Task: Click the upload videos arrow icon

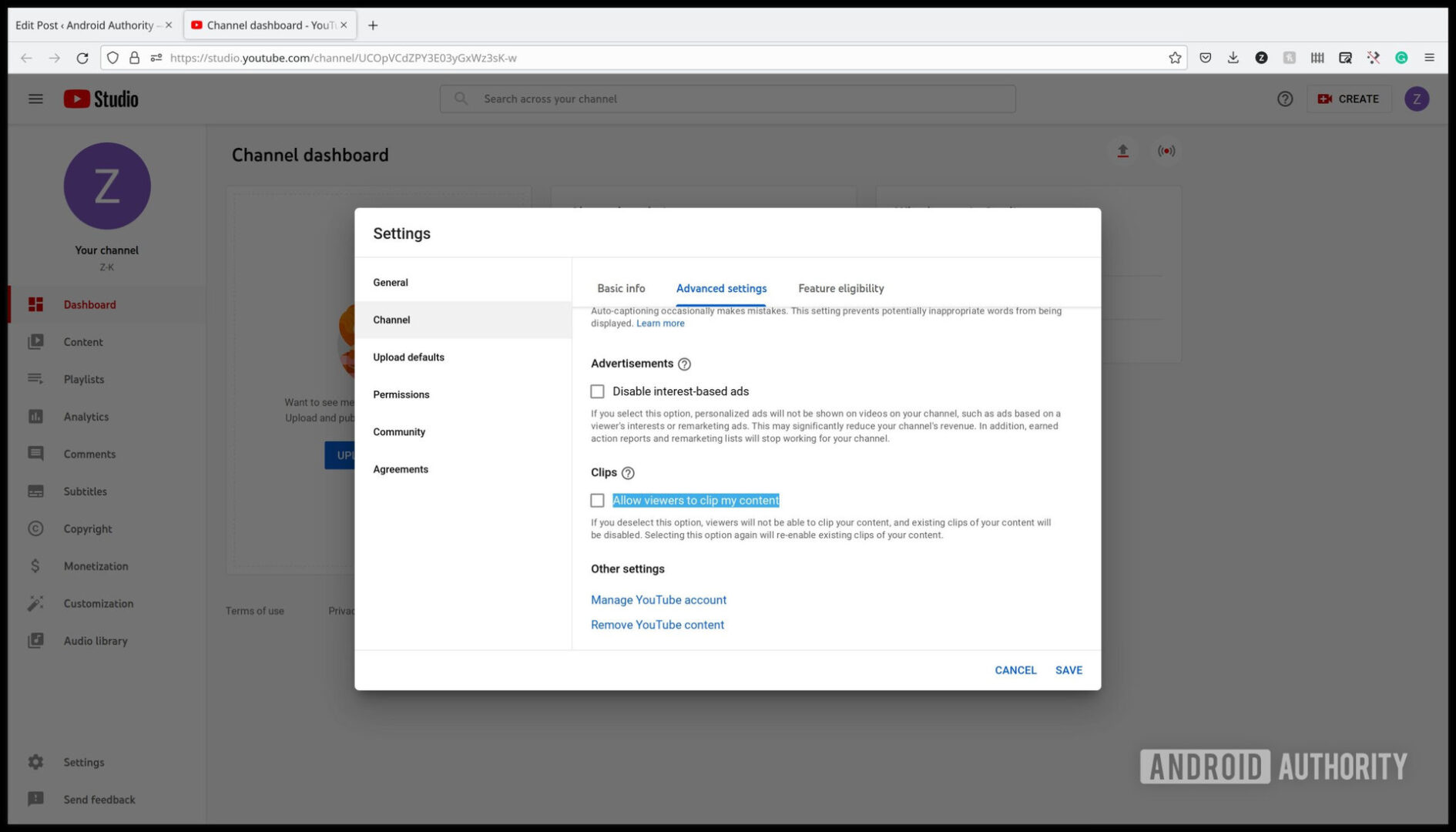Action: (x=1122, y=151)
